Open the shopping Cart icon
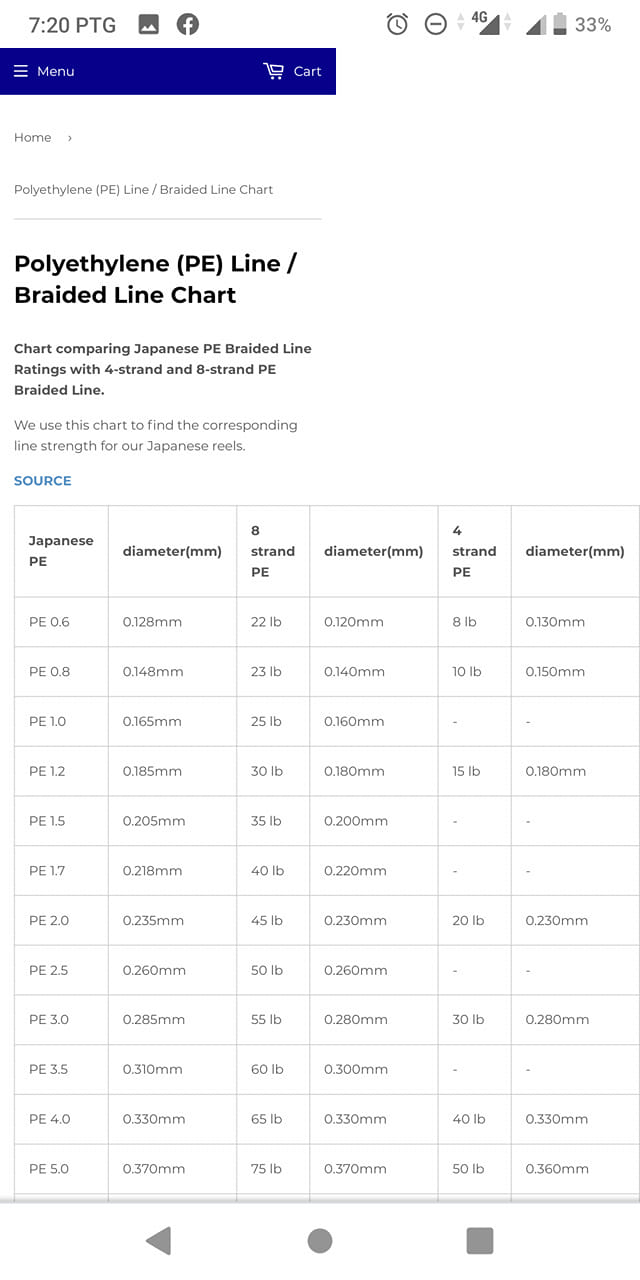640x1280 pixels. (273, 71)
